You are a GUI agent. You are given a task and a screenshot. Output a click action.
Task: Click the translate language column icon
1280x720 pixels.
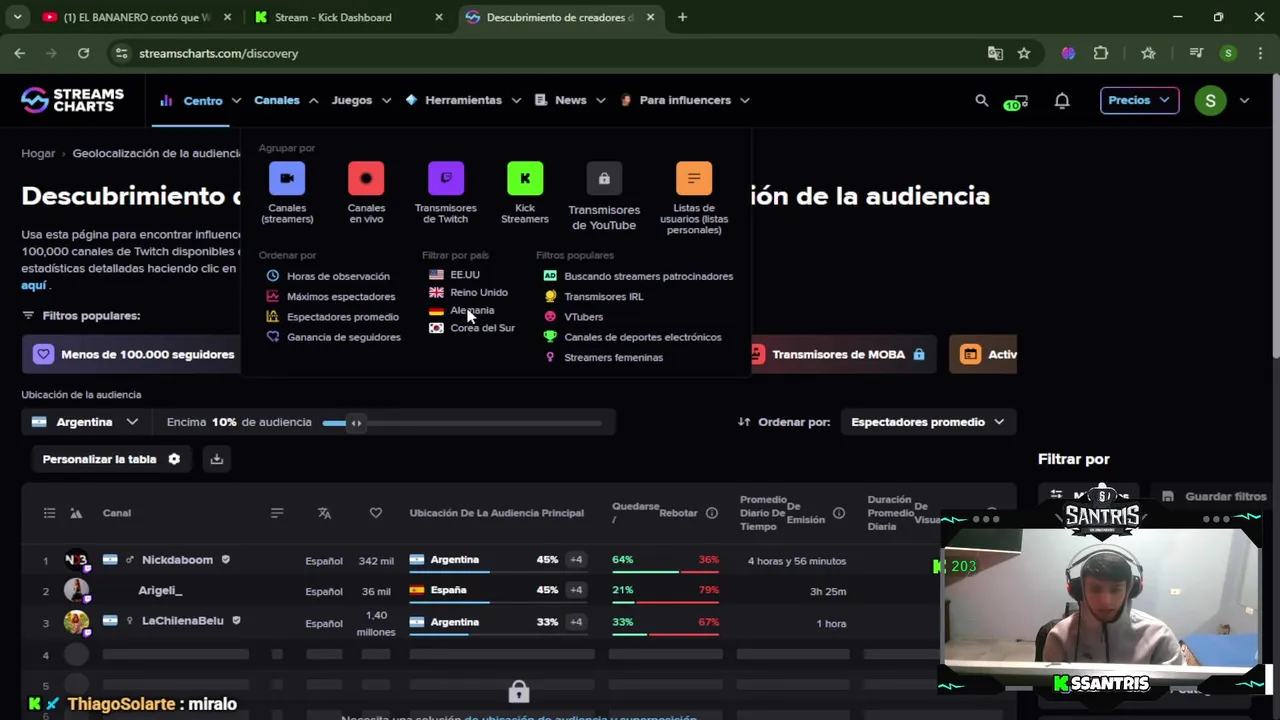324,513
